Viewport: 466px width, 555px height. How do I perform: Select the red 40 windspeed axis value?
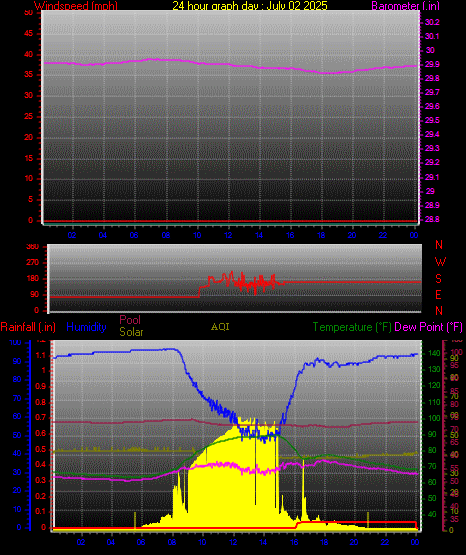coord(29,55)
